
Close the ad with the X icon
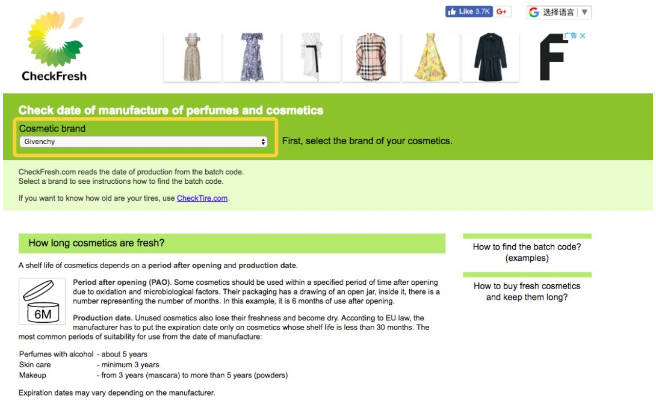click(581, 36)
